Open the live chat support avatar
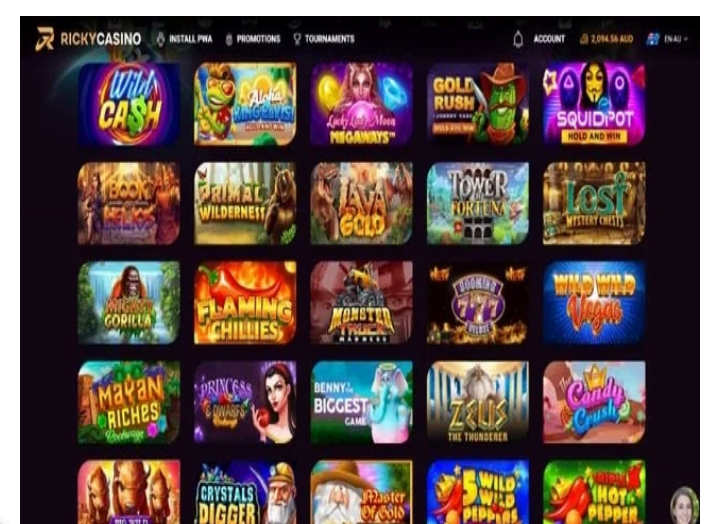The image size is (720, 524). coord(684,505)
